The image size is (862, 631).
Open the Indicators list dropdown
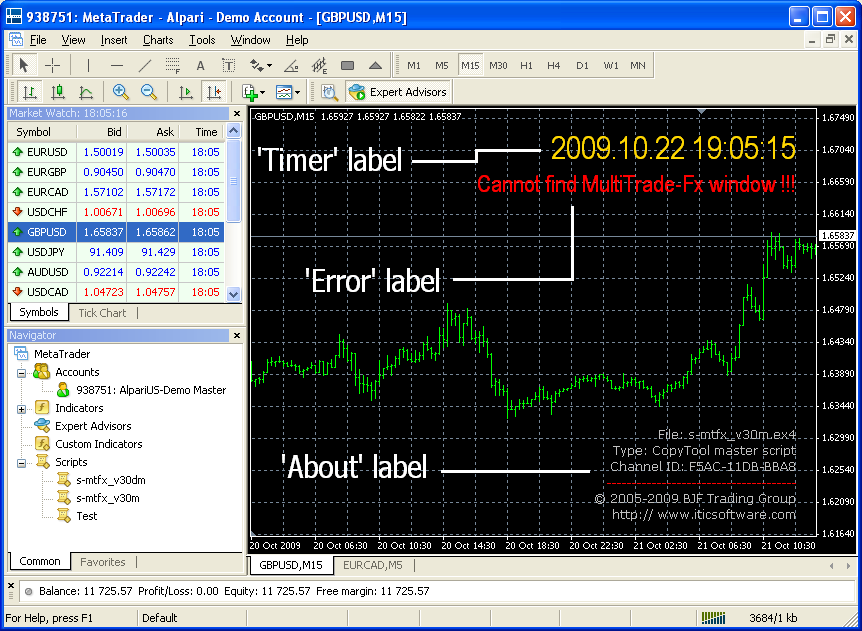pos(253,92)
